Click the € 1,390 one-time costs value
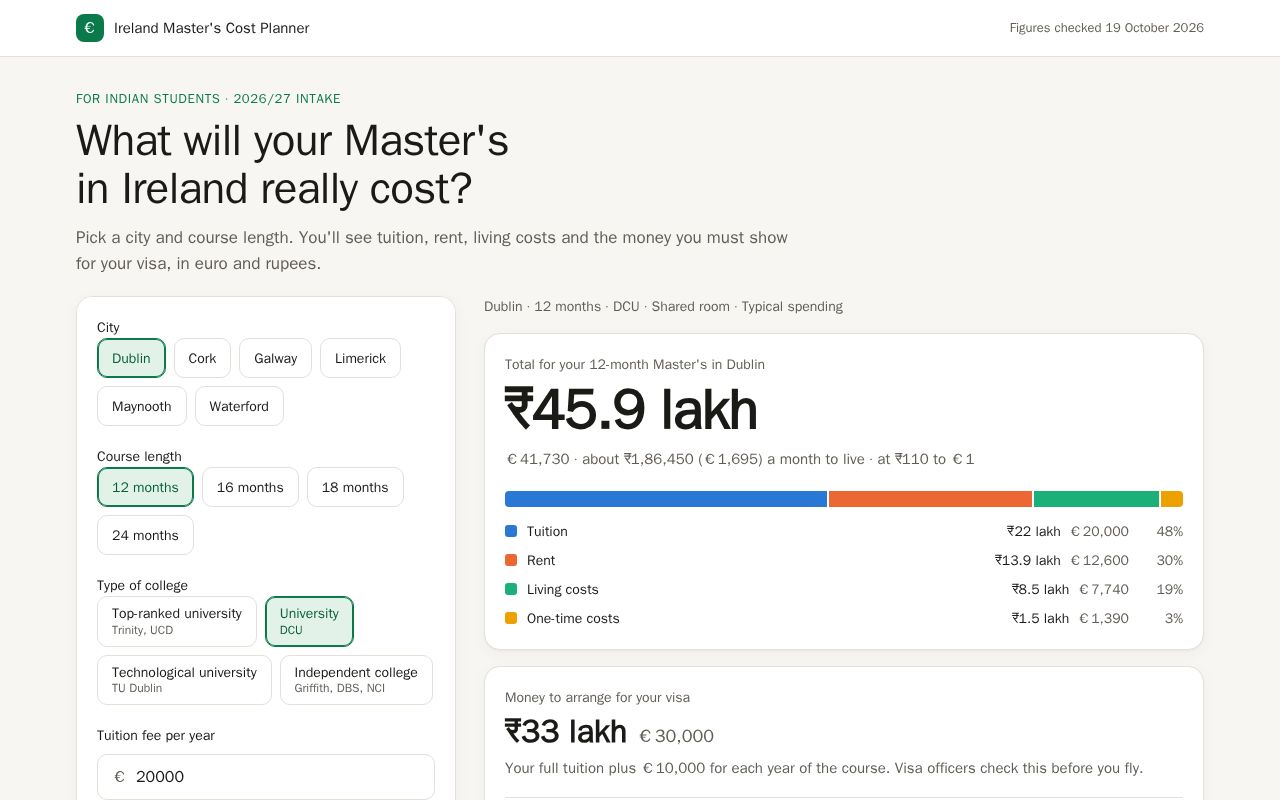This screenshot has width=1280, height=800. coord(1104,618)
